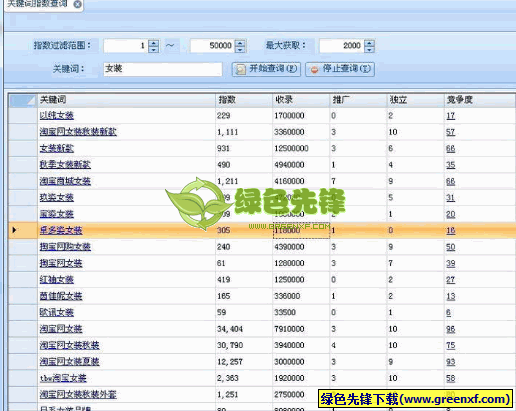The height and width of the screenshot is (411, 516).
Task: Click the red 停止查询 stop icon
Action: click(x=314, y=70)
